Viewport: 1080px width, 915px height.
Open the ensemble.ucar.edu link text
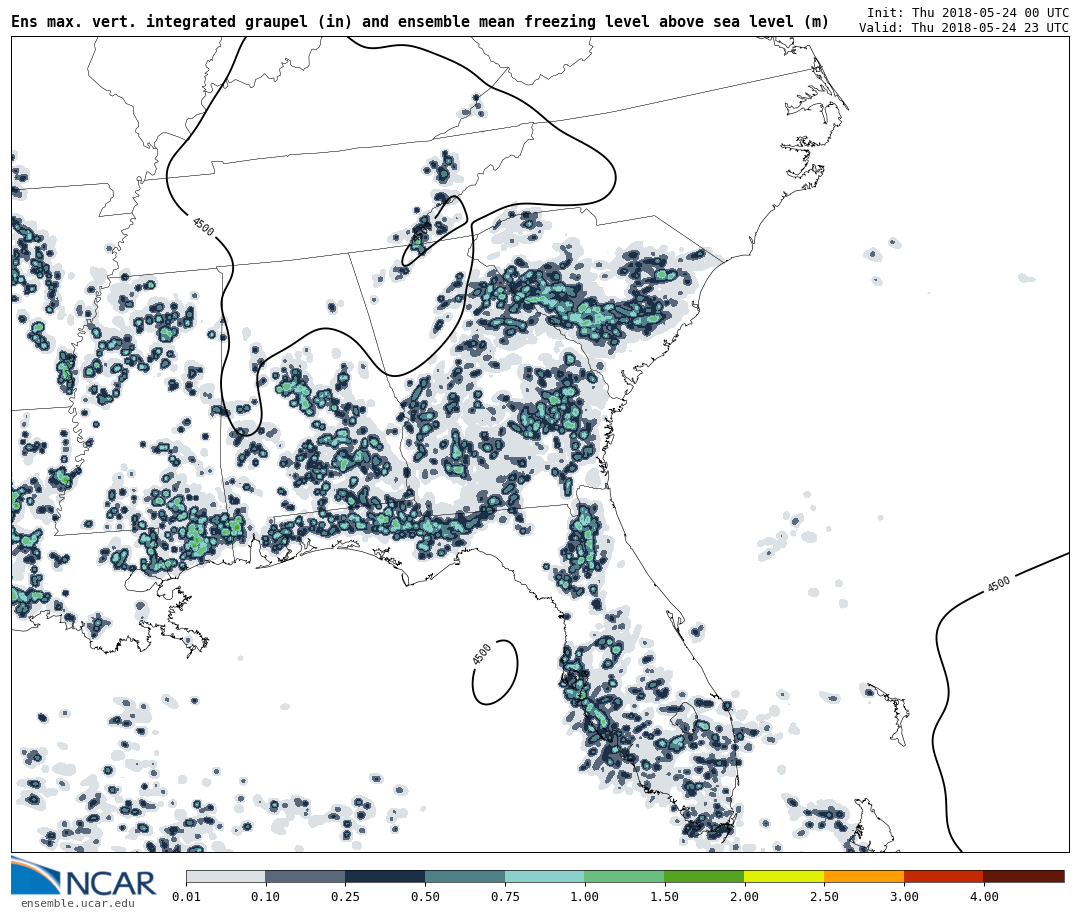[77, 904]
